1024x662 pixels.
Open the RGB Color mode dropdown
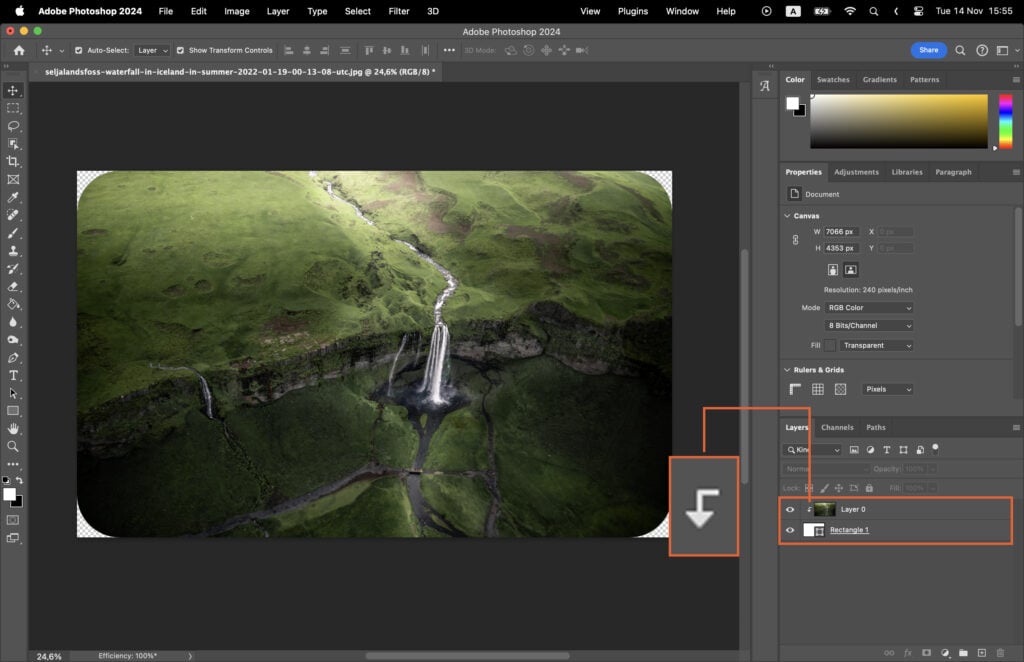866,307
